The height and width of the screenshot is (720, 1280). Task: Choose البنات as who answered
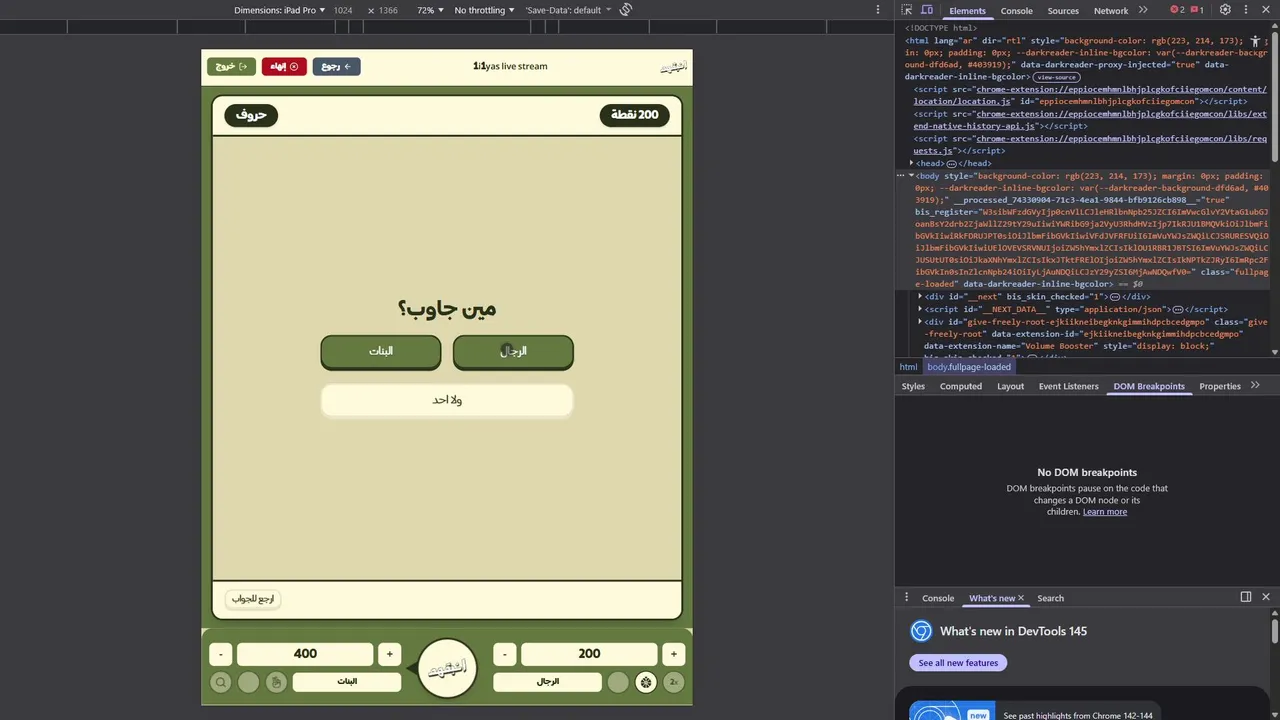point(381,352)
